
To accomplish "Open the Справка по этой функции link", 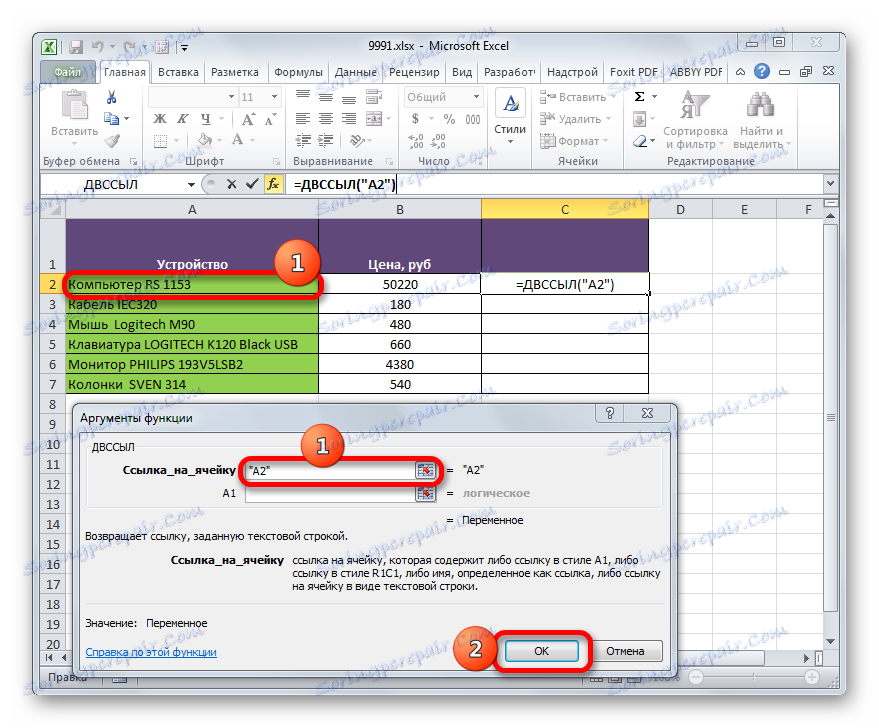I will (x=151, y=652).
